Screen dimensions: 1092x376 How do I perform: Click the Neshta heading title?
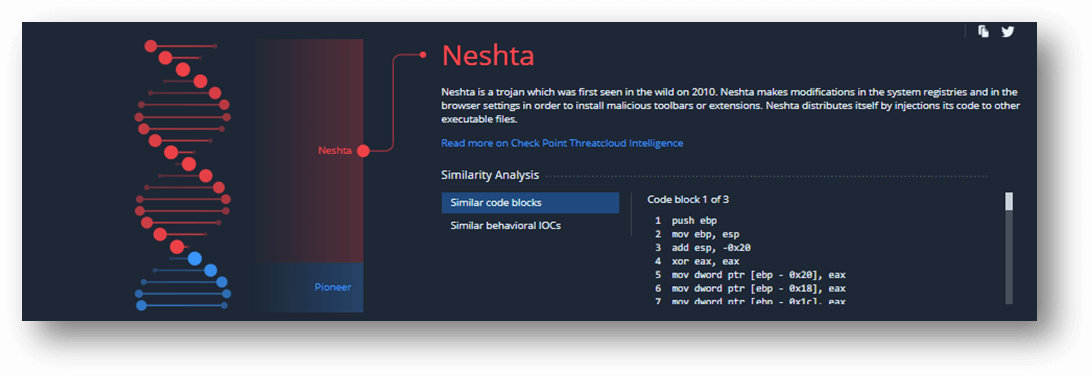[x=488, y=55]
